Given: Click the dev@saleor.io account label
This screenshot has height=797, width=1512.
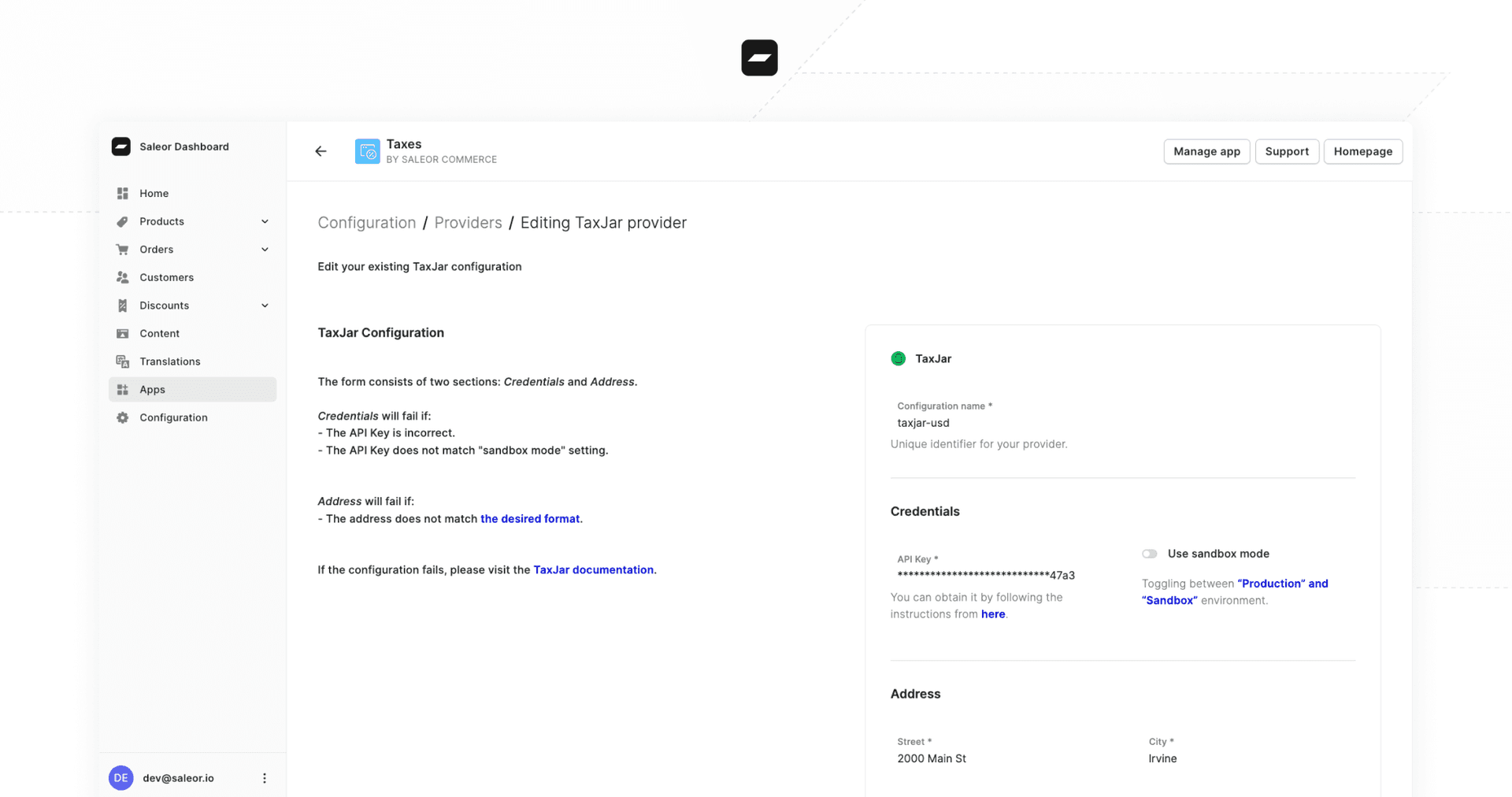Looking at the screenshot, I should coord(178,778).
